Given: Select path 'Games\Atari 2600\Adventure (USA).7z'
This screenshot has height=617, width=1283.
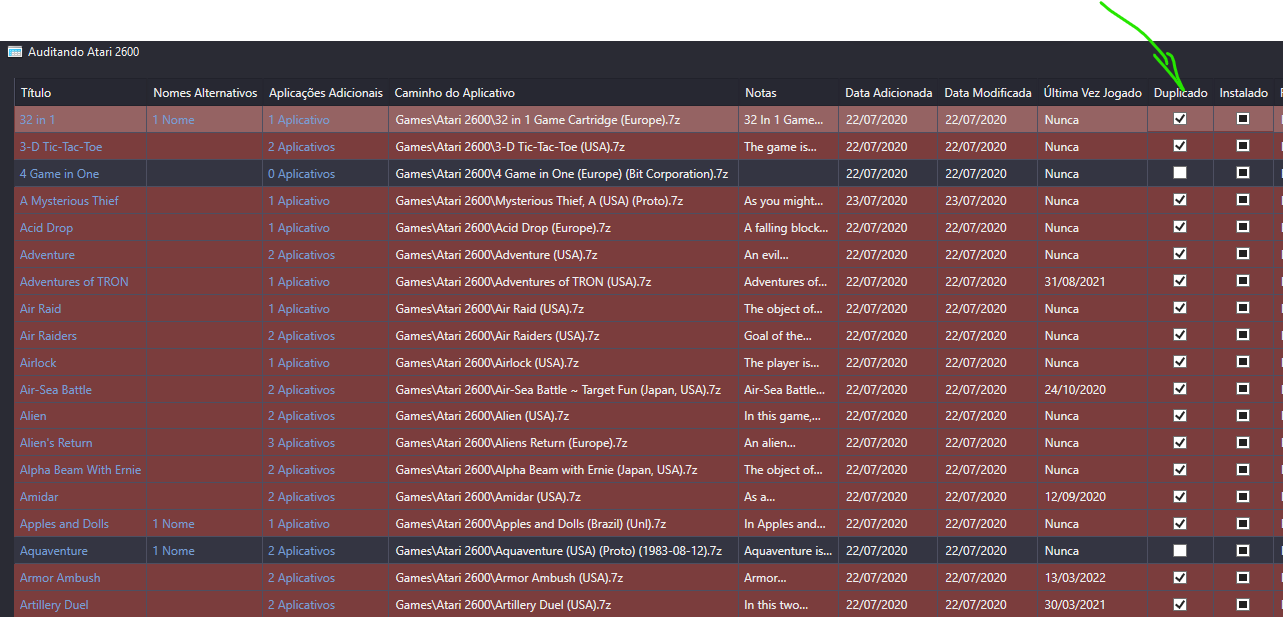Looking at the screenshot, I should pos(496,255).
